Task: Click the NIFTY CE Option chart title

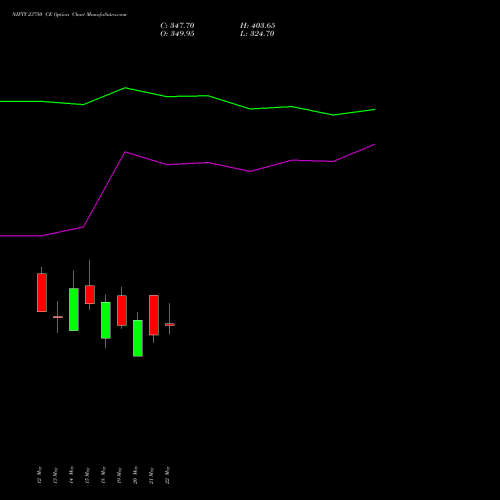Action: point(69,15)
